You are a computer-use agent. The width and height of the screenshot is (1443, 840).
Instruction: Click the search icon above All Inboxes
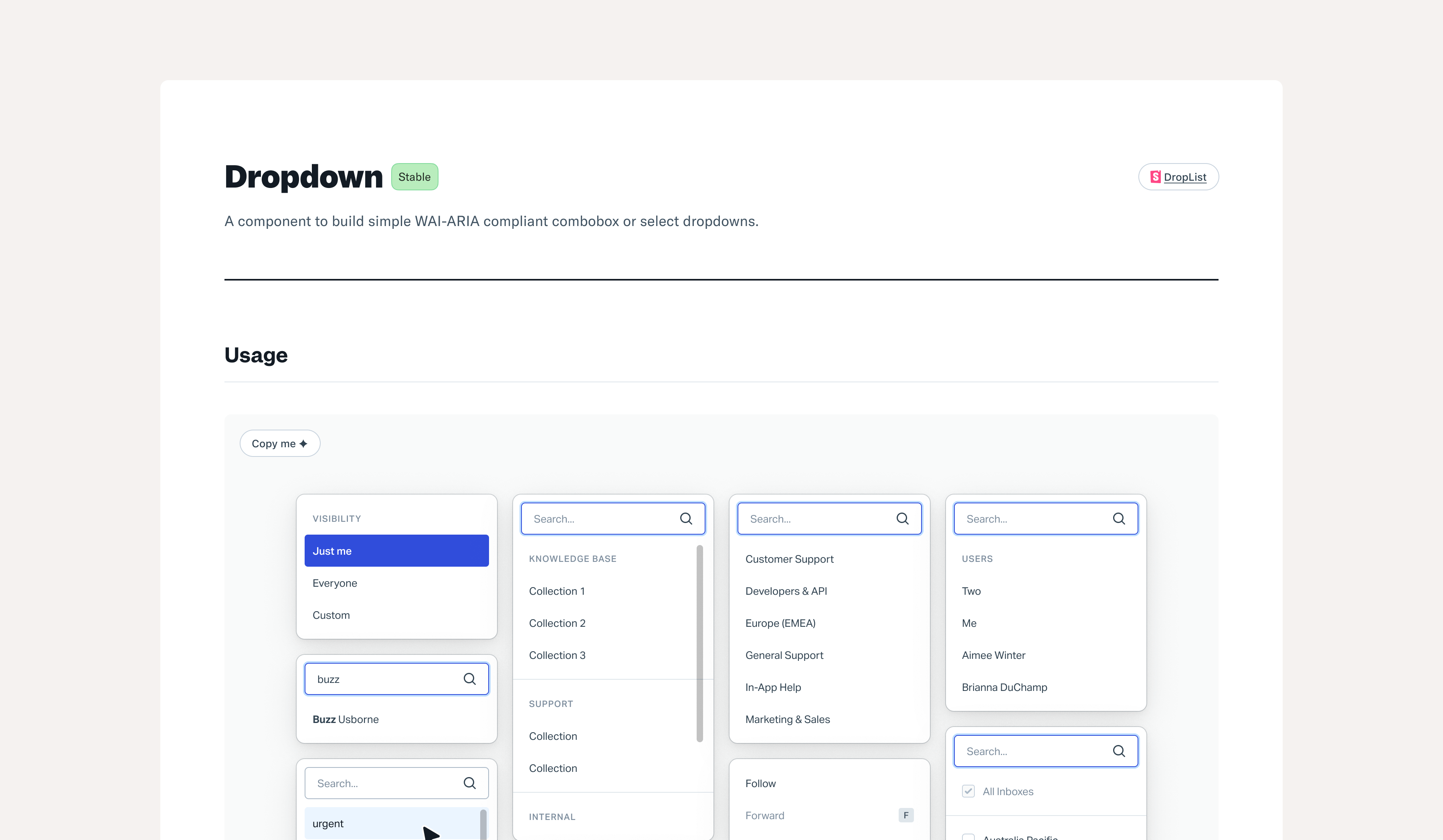[x=1118, y=751]
